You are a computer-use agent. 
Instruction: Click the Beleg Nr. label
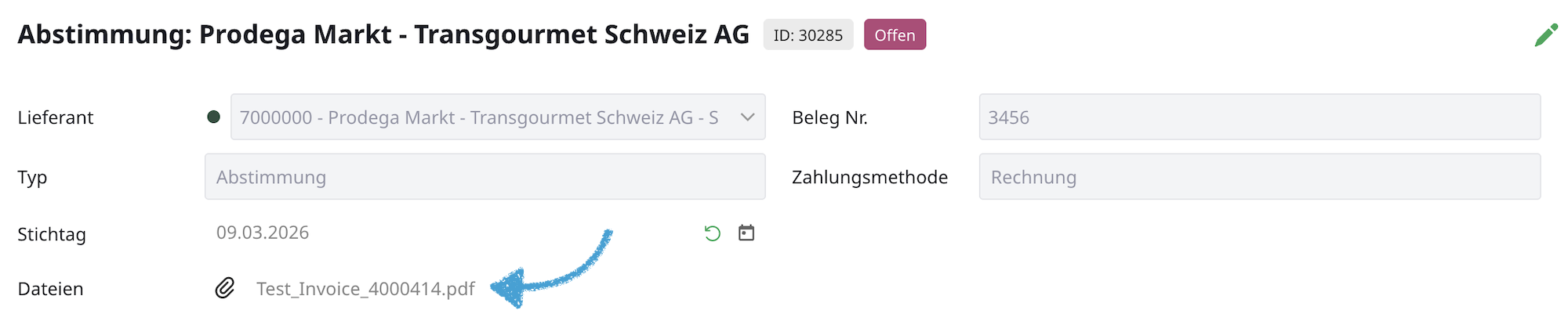(x=829, y=117)
